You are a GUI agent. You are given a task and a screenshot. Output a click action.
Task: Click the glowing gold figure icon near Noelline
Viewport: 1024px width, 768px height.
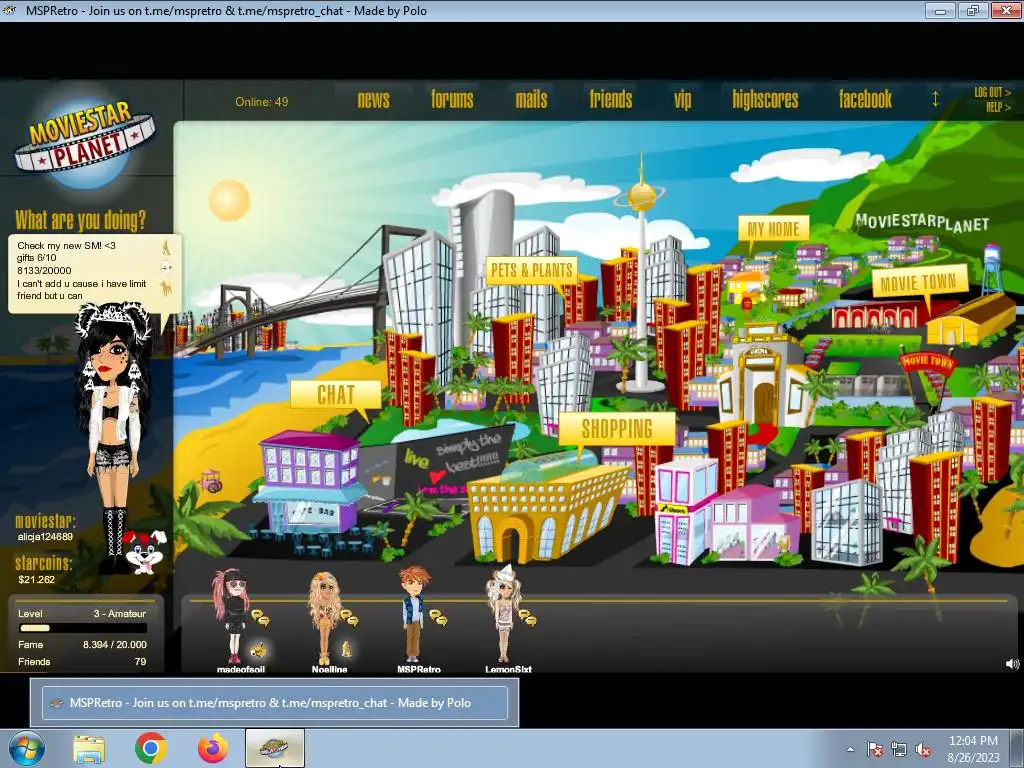(347, 648)
